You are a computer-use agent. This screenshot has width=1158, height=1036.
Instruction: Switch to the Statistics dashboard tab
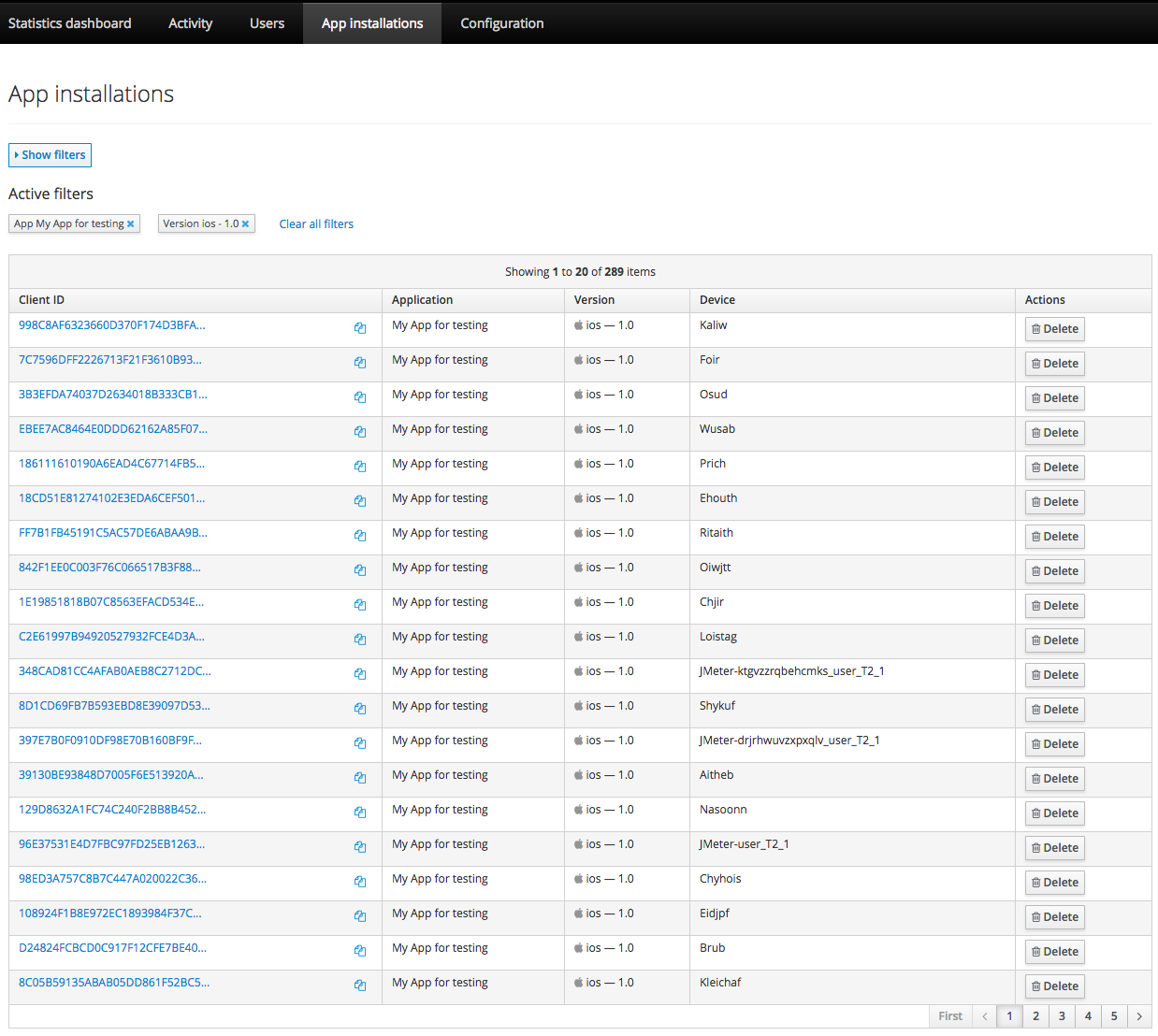(x=68, y=22)
